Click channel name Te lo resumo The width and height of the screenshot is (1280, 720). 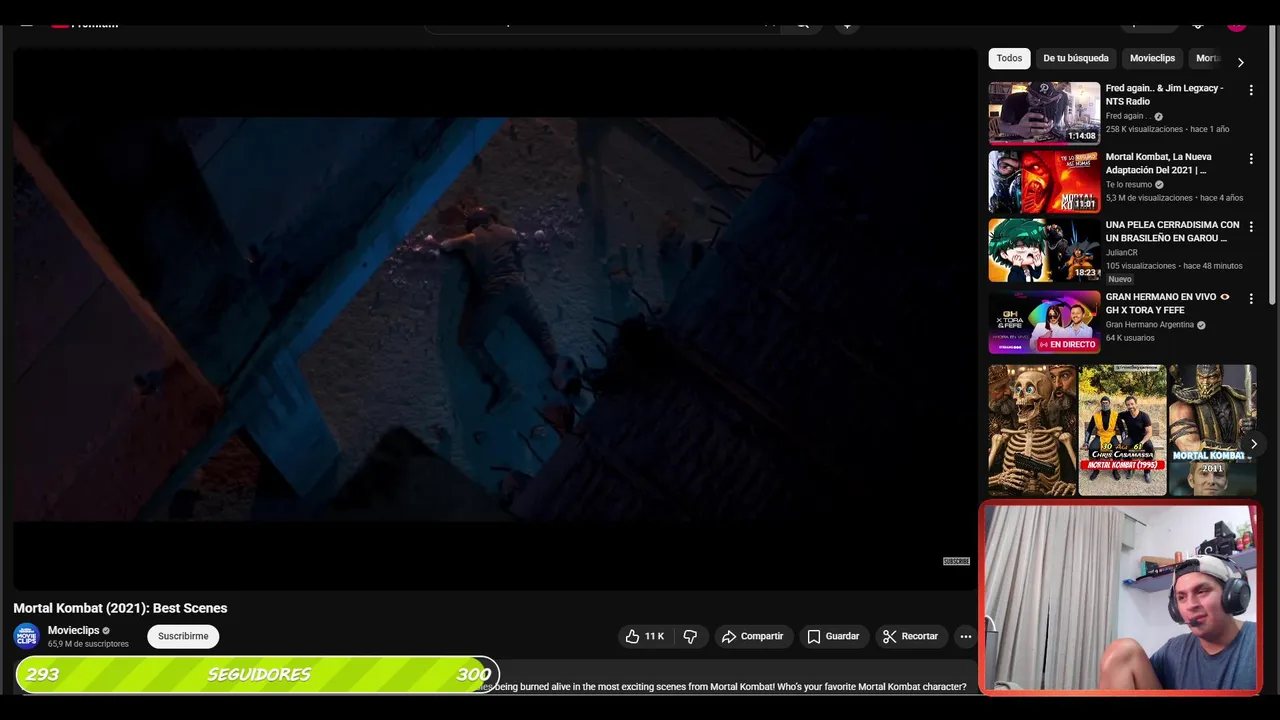[1129, 185]
